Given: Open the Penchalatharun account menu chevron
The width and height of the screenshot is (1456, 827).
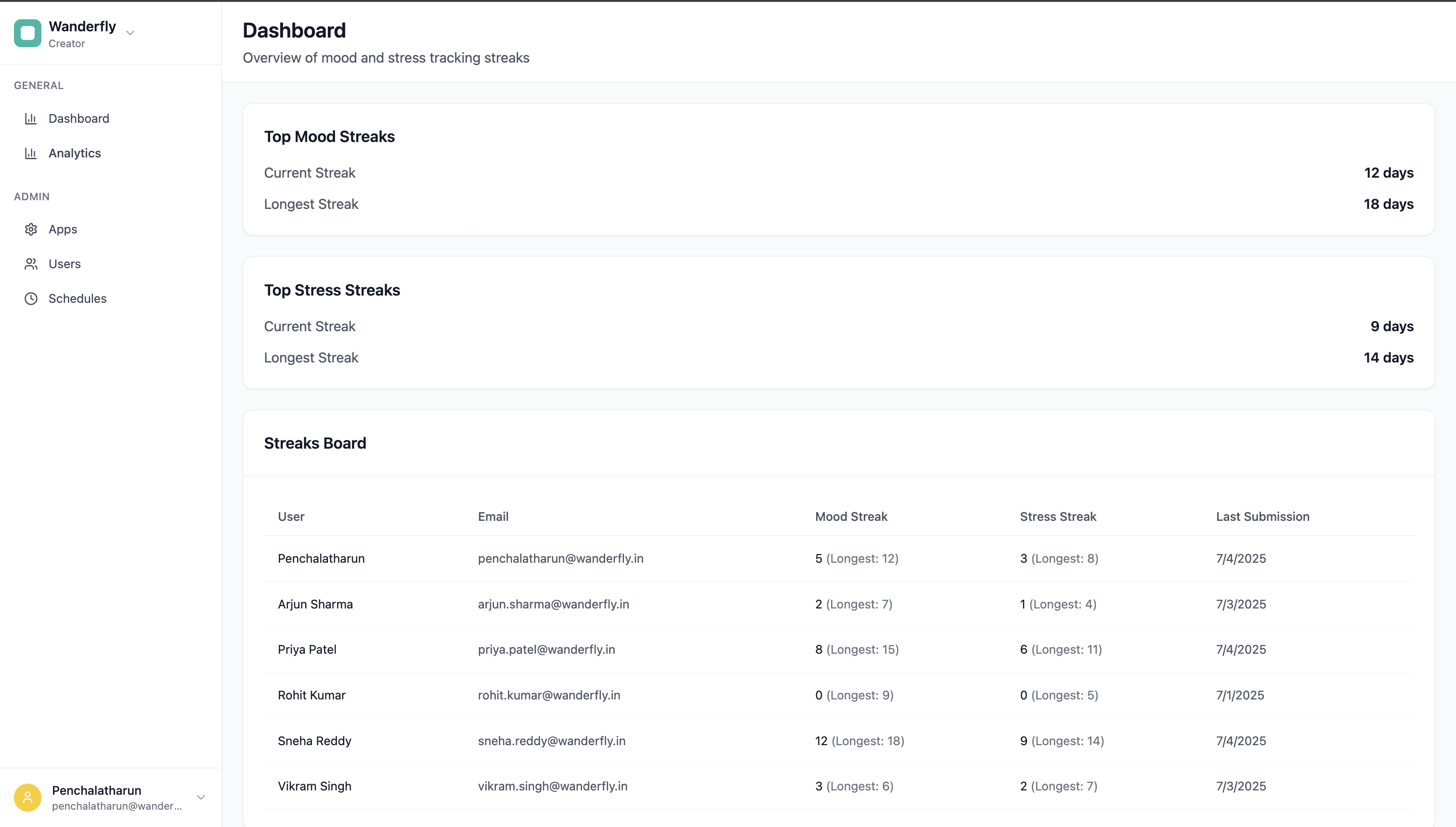Looking at the screenshot, I should (201, 797).
